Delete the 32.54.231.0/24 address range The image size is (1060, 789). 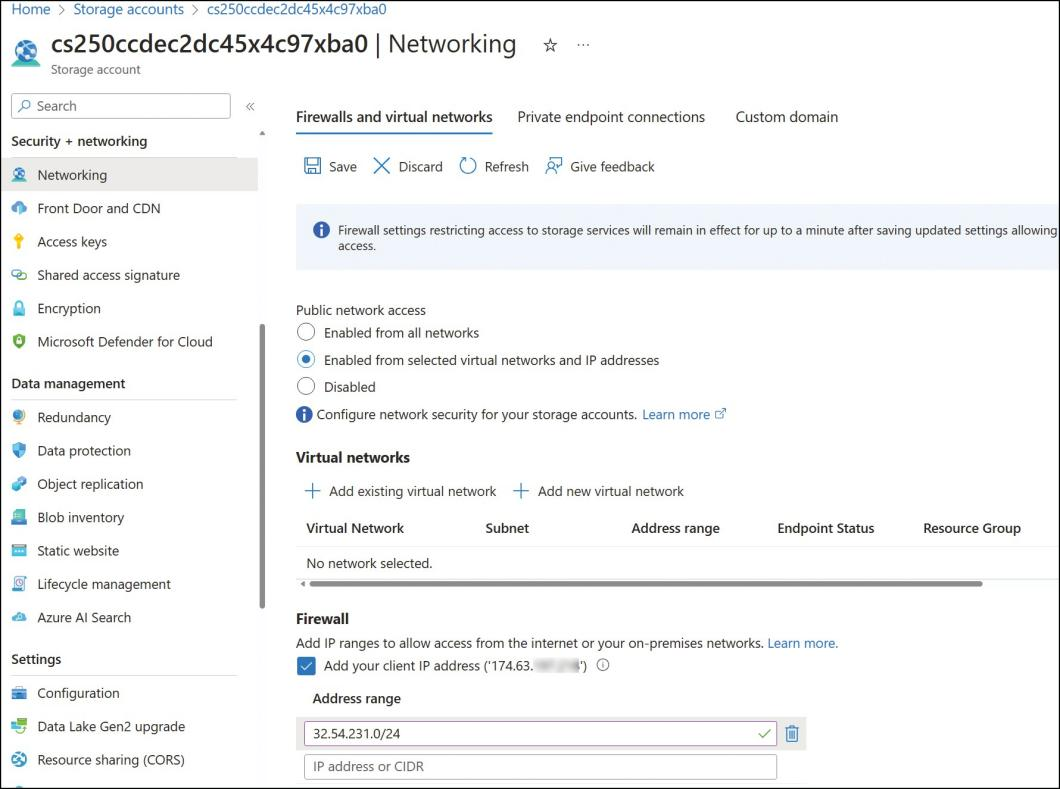(792, 734)
